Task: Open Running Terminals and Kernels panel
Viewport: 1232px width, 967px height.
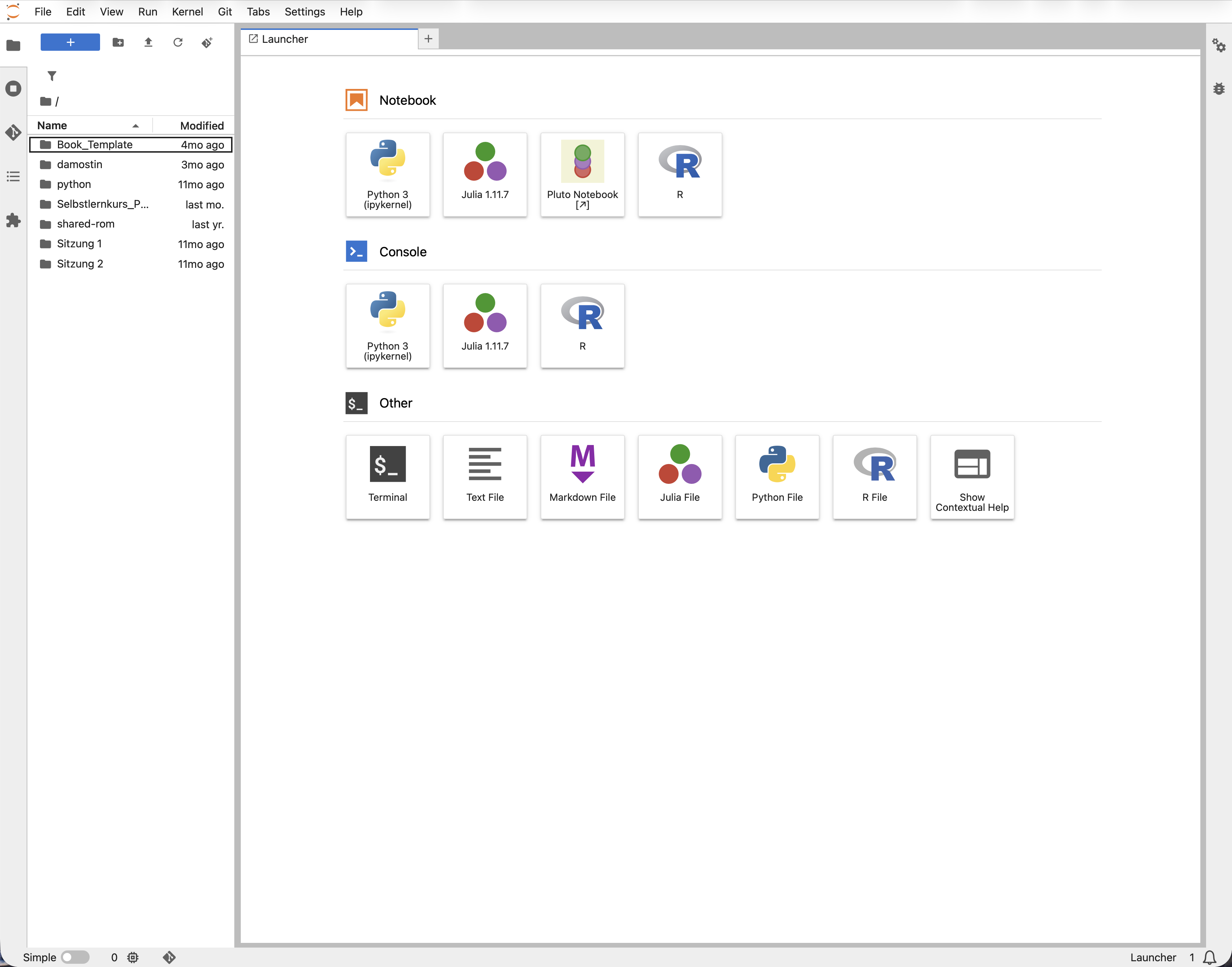Action: click(14, 88)
